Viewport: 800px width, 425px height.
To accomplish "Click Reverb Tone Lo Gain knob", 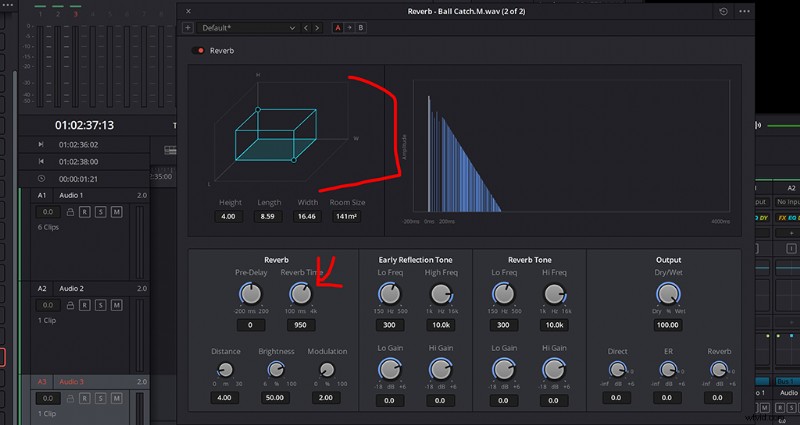I will coord(504,369).
